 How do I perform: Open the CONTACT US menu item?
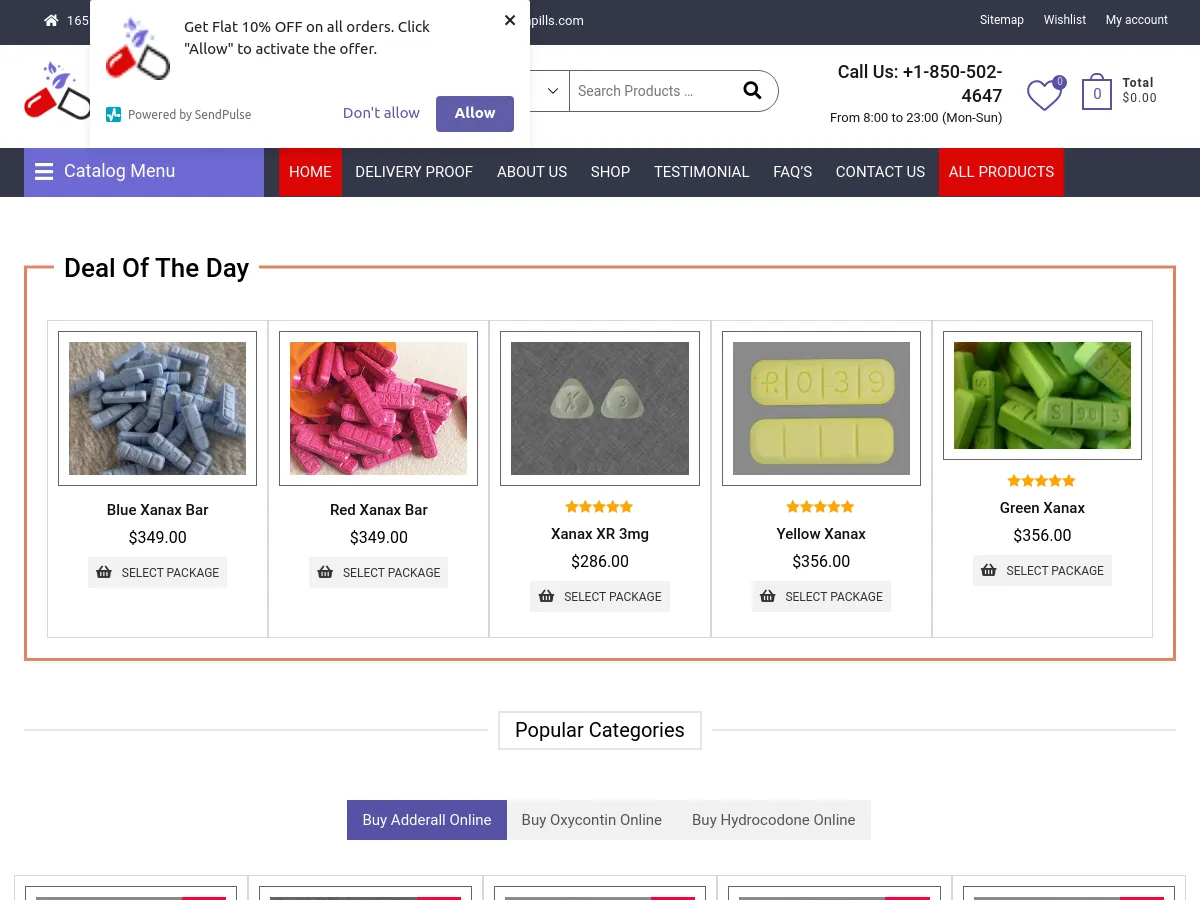(880, 172)
